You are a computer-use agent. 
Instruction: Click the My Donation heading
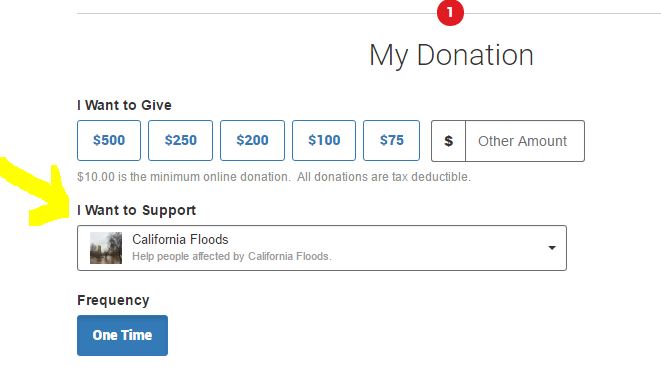(451, 55)
